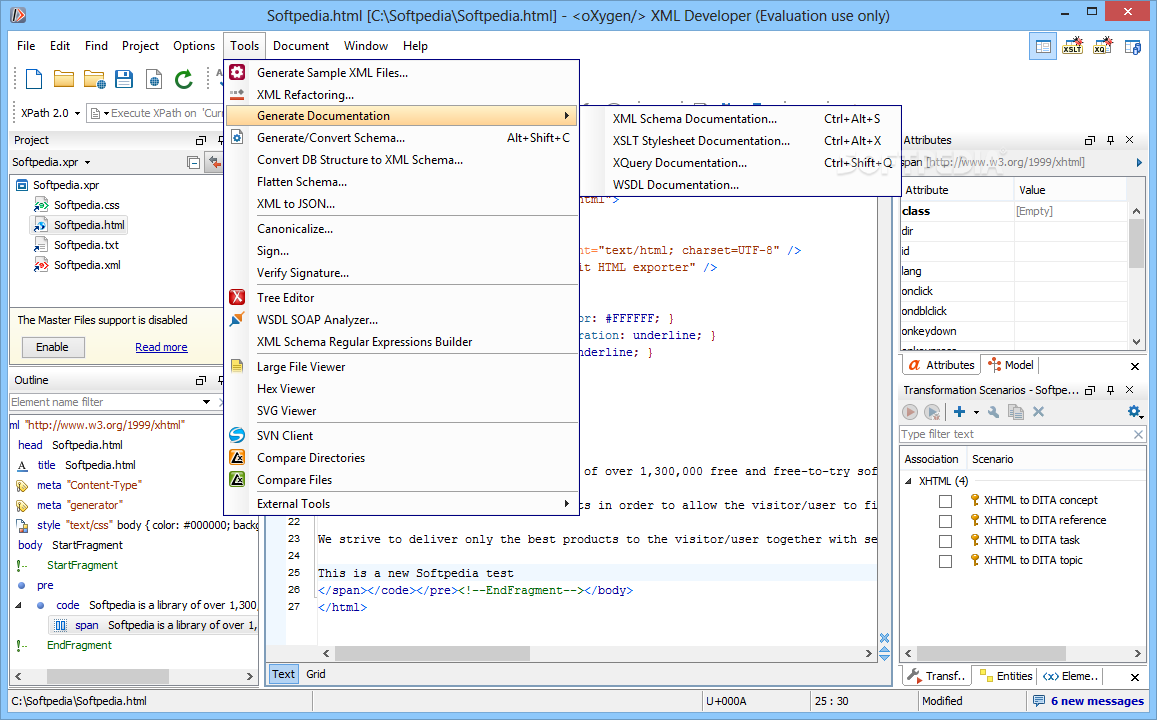Open the Element name filter dropdown
The width and height of the screenshot is (1157, 720).
(206, 402)
